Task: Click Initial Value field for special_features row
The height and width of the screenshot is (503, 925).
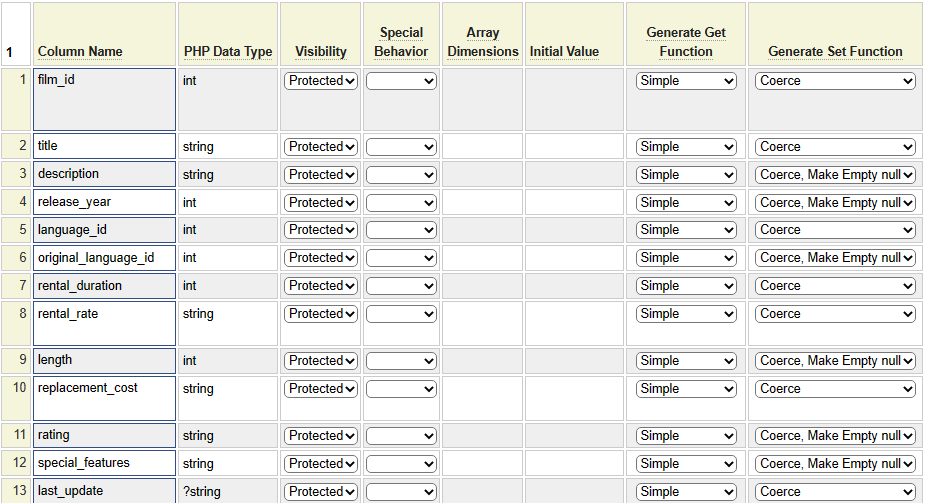Action: [574, 464]
